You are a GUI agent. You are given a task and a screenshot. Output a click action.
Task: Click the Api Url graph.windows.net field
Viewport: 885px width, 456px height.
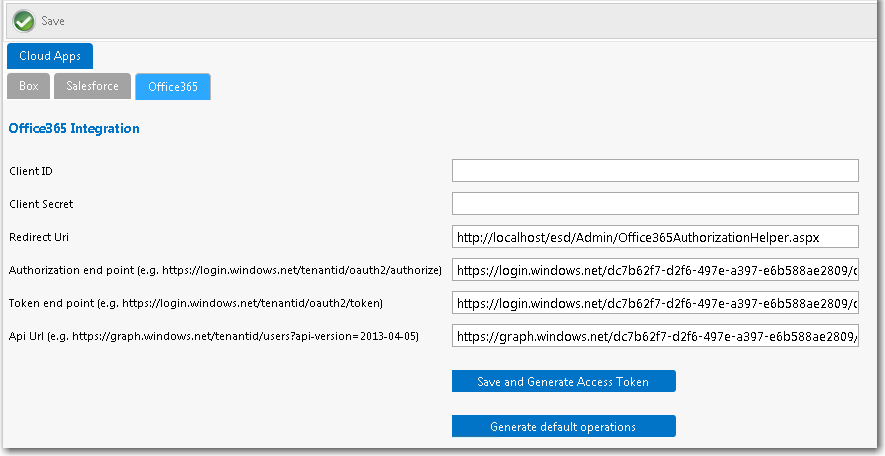pyautogui.click(x=654, y=336)
